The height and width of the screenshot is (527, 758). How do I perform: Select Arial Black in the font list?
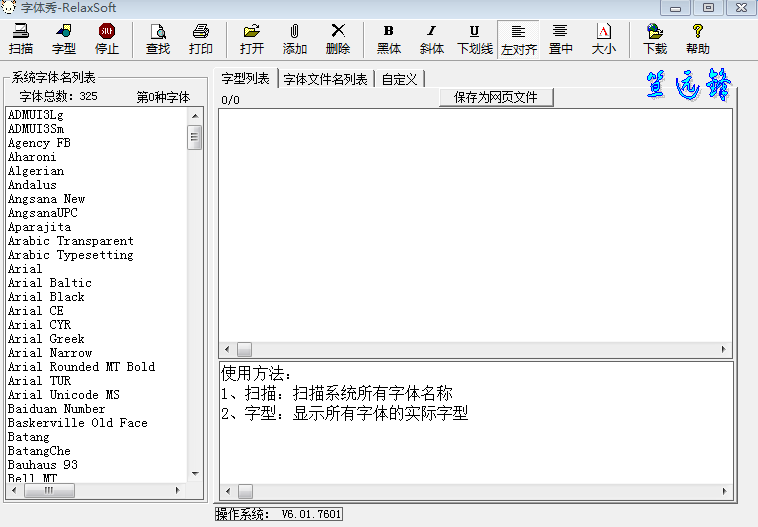tap(46, 297)
